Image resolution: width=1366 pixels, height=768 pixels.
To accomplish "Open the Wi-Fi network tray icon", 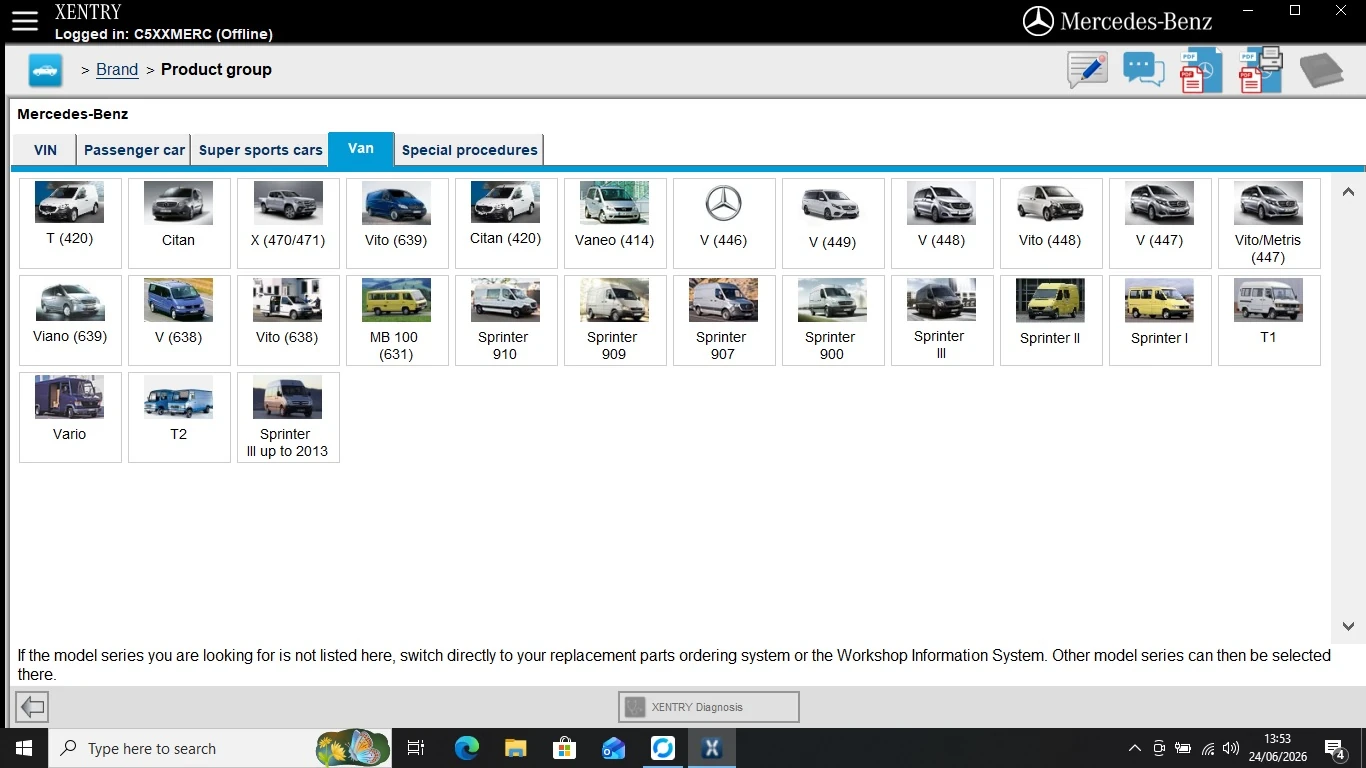I will click(x=1207, y=748).
